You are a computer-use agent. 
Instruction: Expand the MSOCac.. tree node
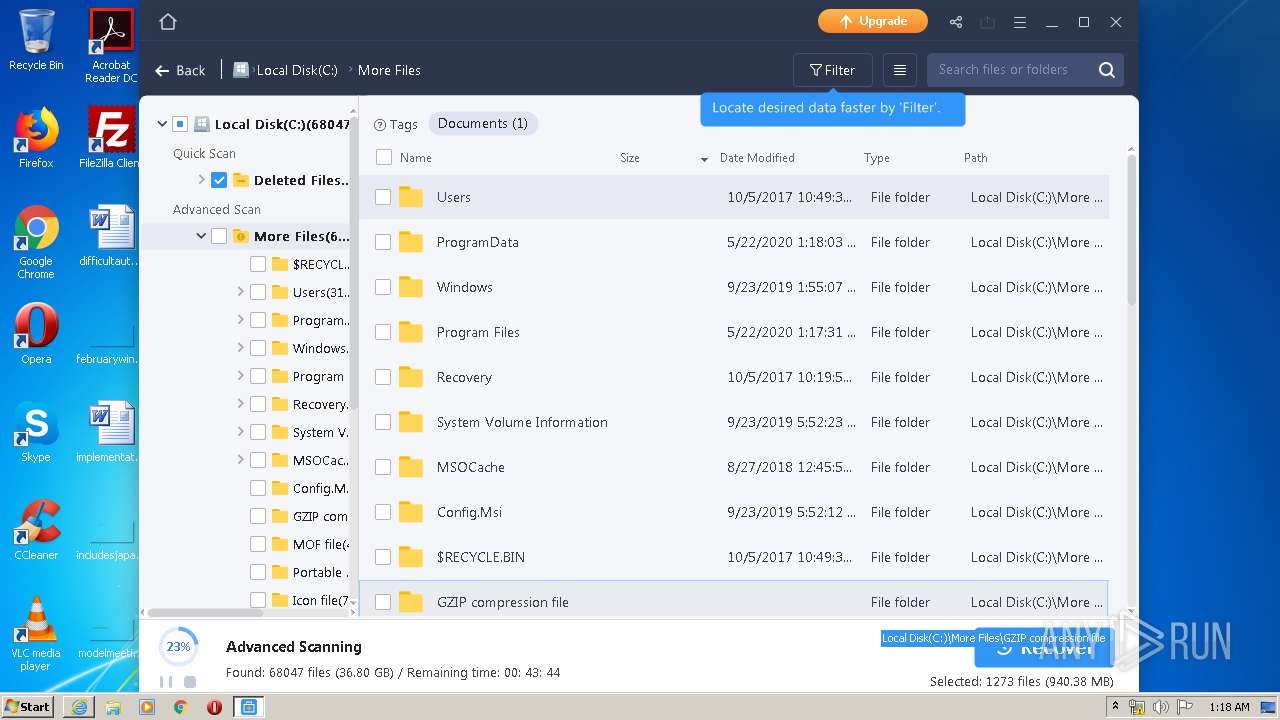point(241,460)
